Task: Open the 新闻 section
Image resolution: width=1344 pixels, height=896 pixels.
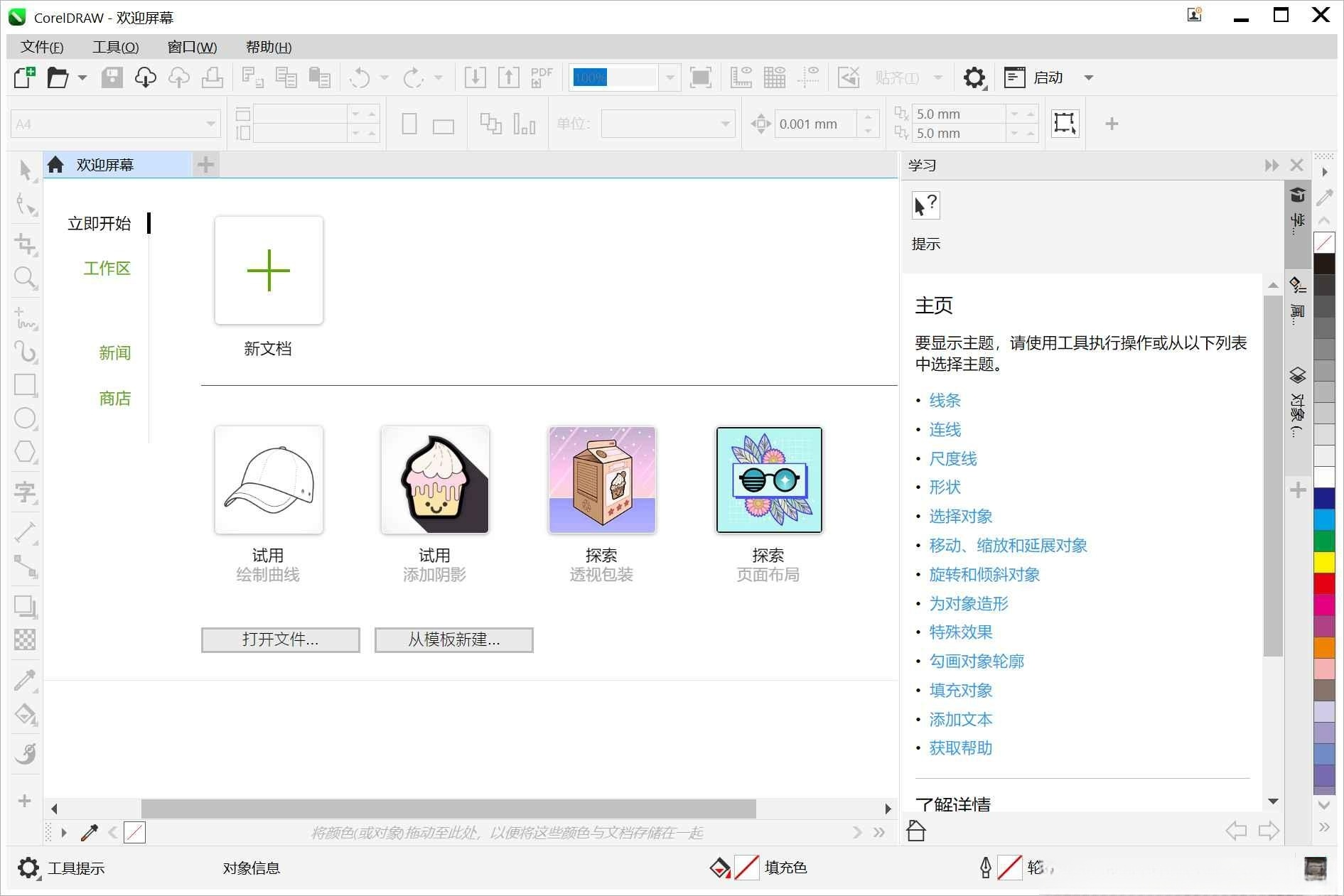Action: [115, 353]
